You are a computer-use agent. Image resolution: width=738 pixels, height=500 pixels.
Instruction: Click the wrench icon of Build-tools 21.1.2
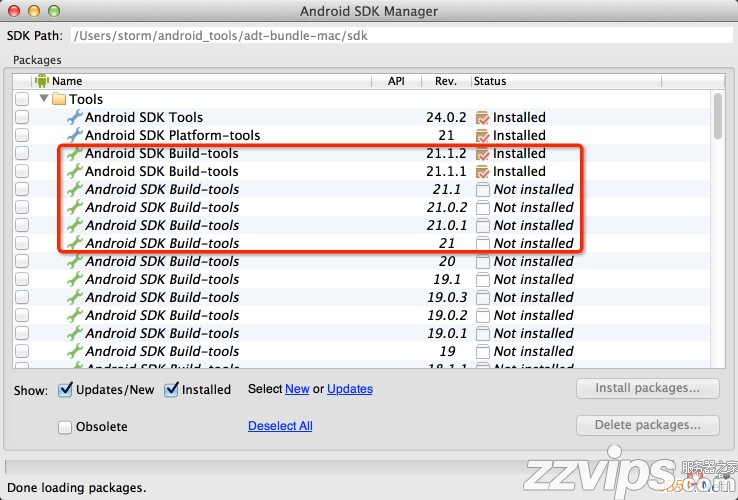click(x=75, y=153)
